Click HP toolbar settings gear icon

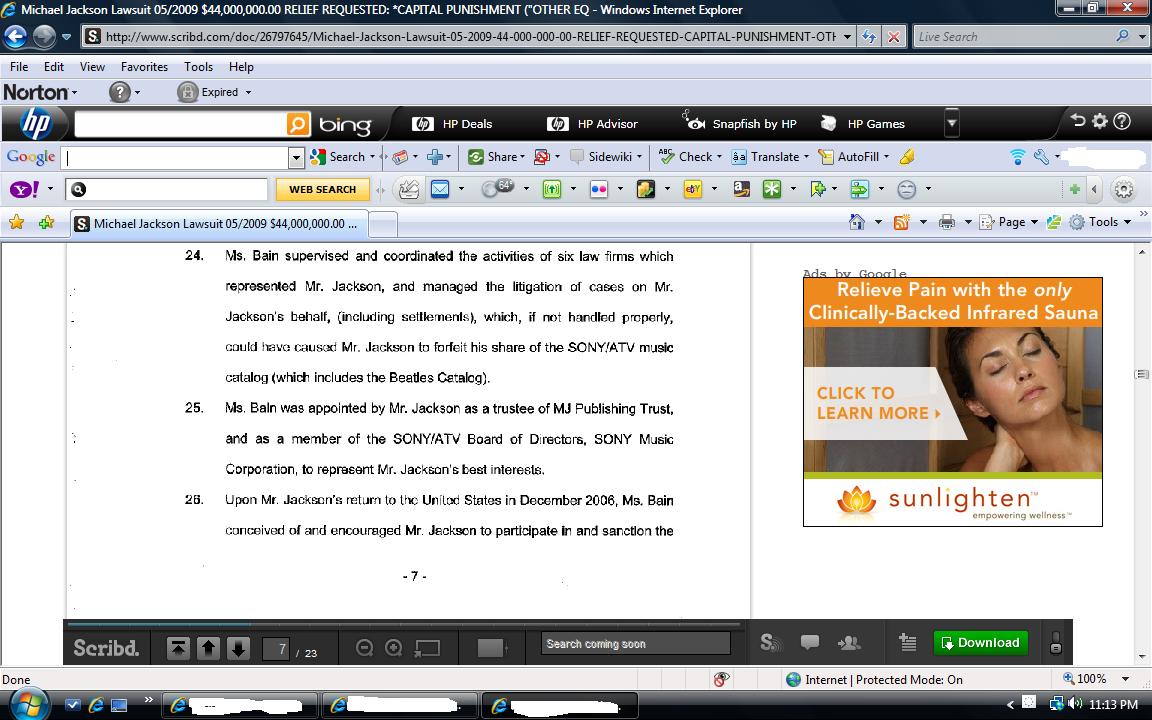1099,121
